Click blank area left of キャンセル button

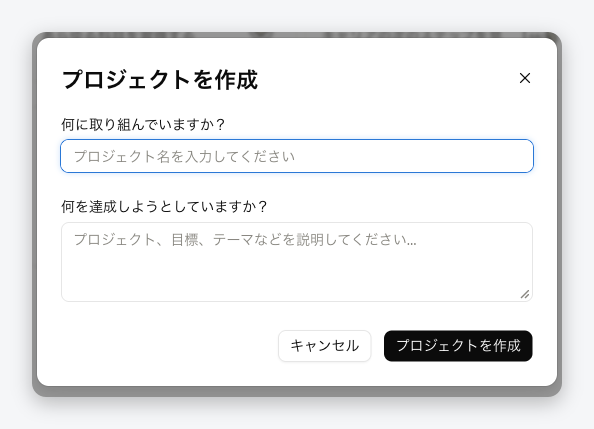(x=167, y=346)
